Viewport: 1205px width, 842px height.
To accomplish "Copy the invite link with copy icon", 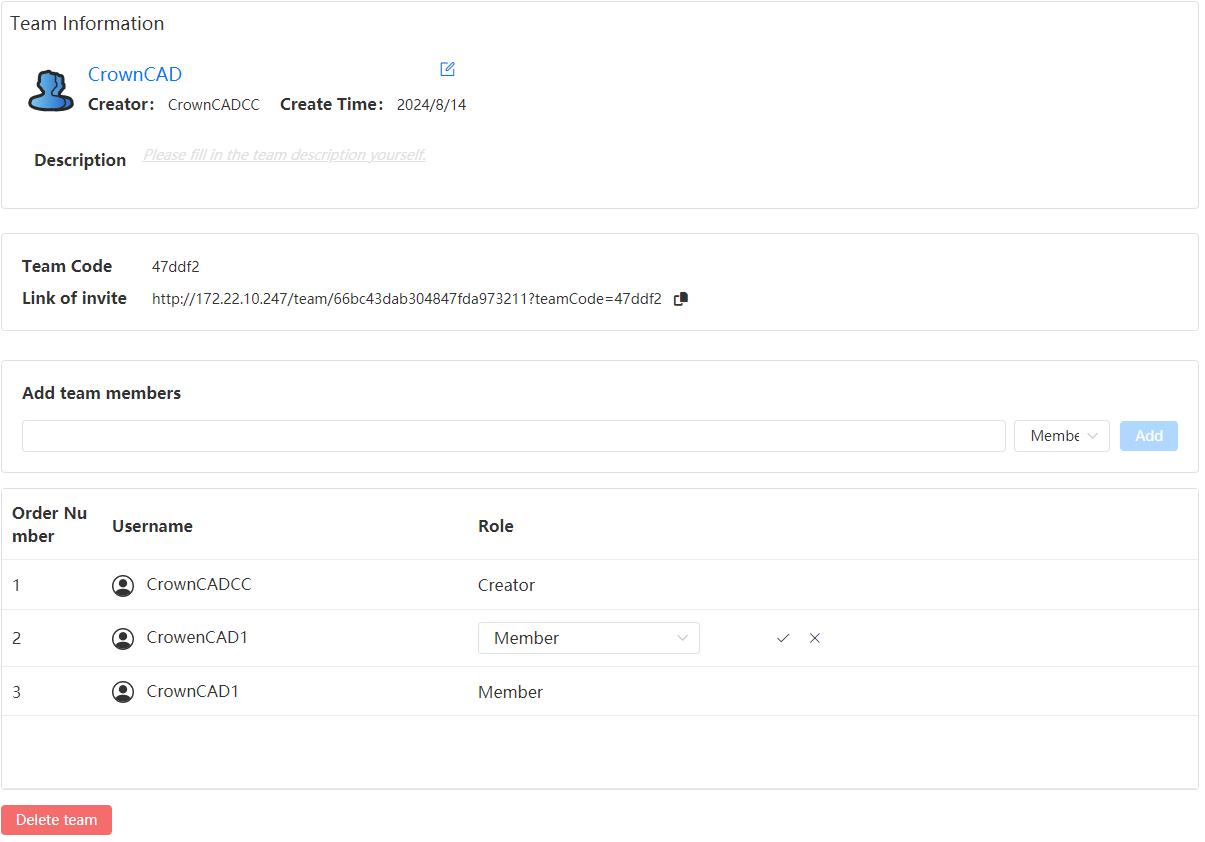I will (x=681, y=299).
